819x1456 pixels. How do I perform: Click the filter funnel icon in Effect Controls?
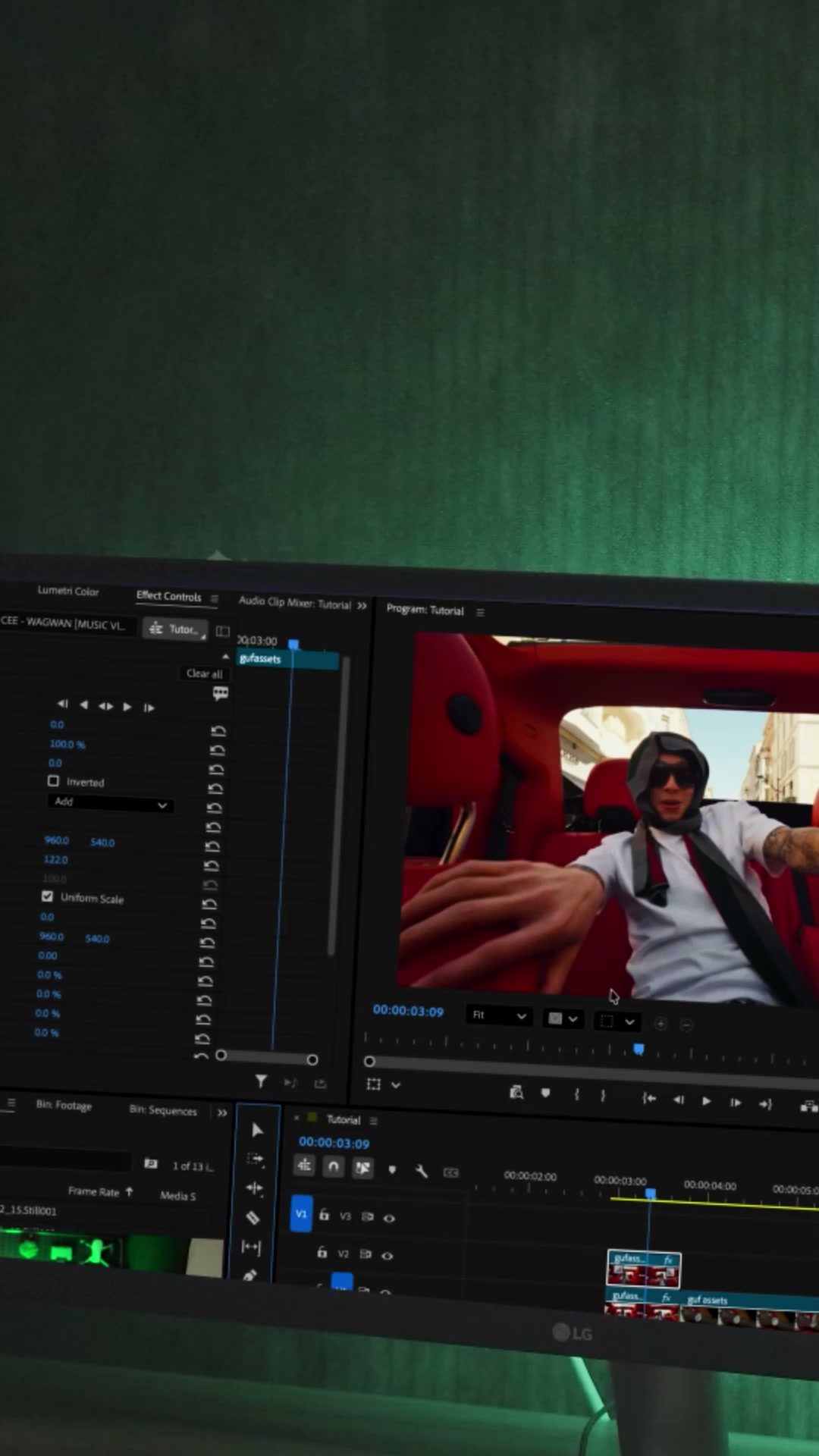click(261, 1081)
